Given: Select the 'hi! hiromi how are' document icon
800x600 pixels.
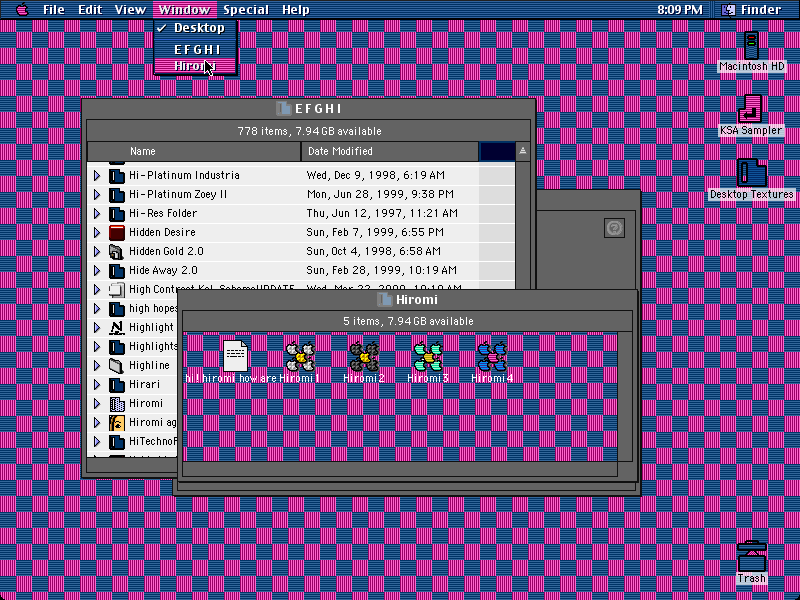Looking at the screenshot, I should [x=235, y=356].
